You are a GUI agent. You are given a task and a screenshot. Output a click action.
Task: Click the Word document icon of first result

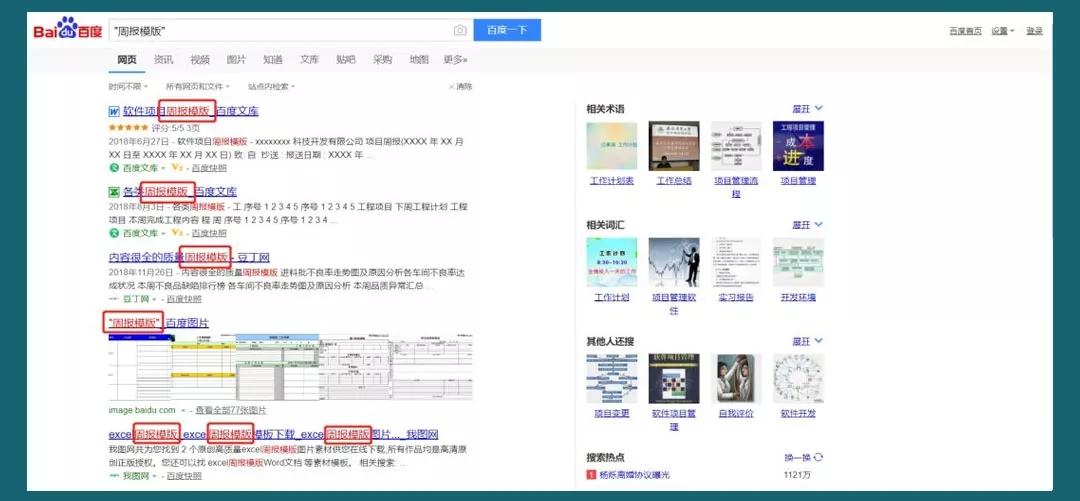tap(114, 111)
